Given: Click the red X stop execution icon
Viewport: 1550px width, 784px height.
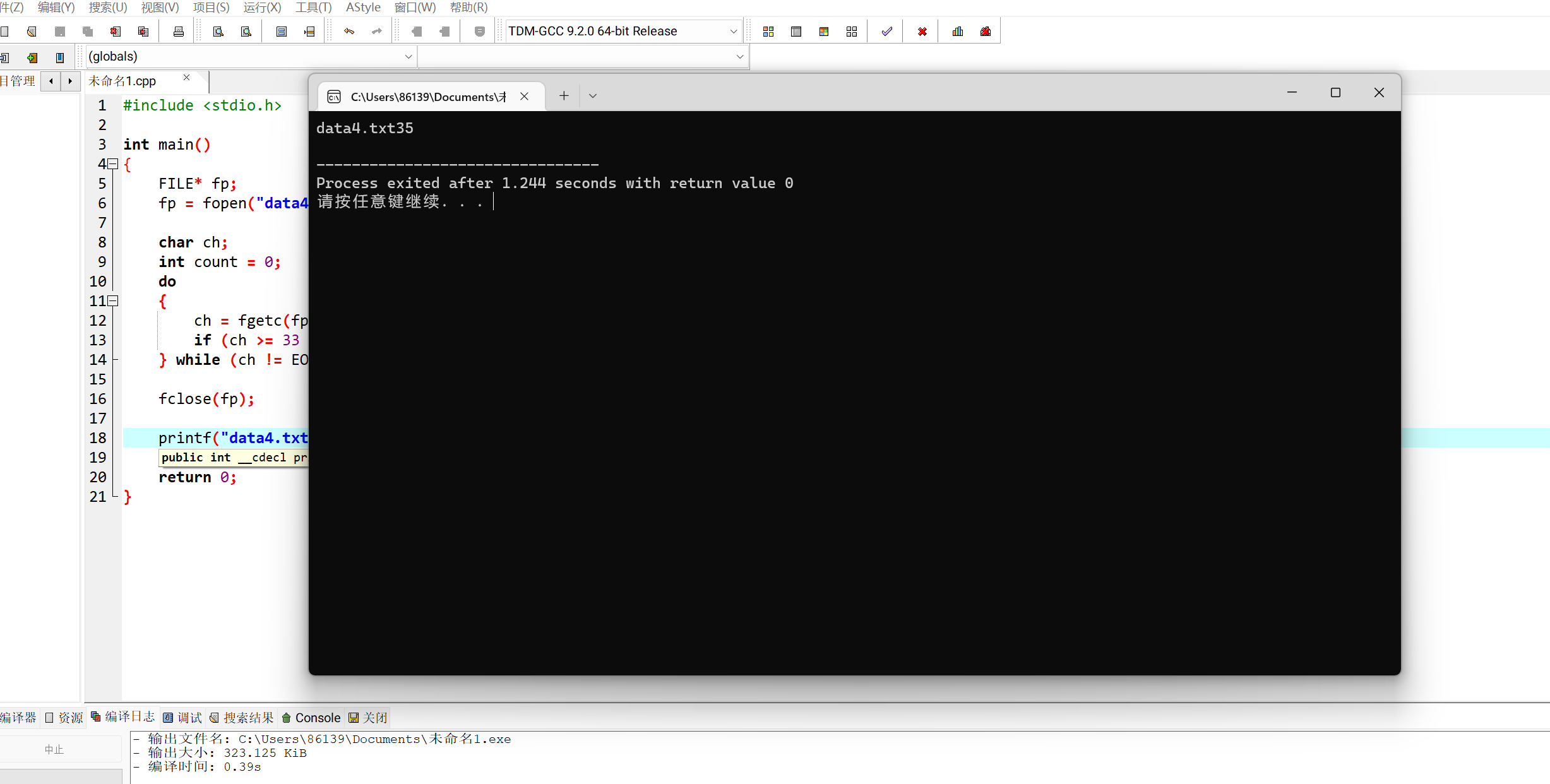Looking at the screenshot, I should [x=922, y=32].
